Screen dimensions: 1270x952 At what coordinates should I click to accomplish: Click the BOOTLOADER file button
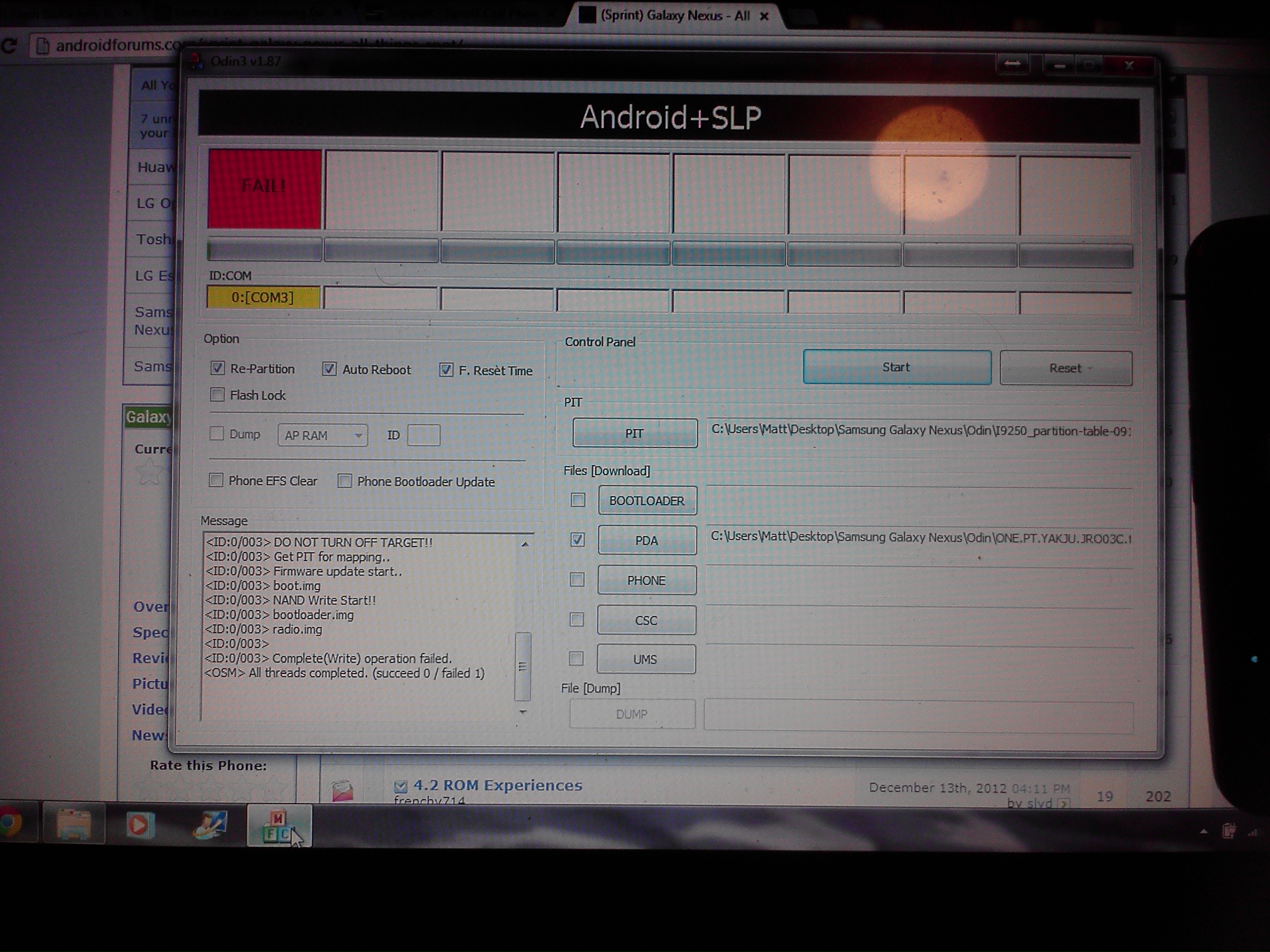647,501
